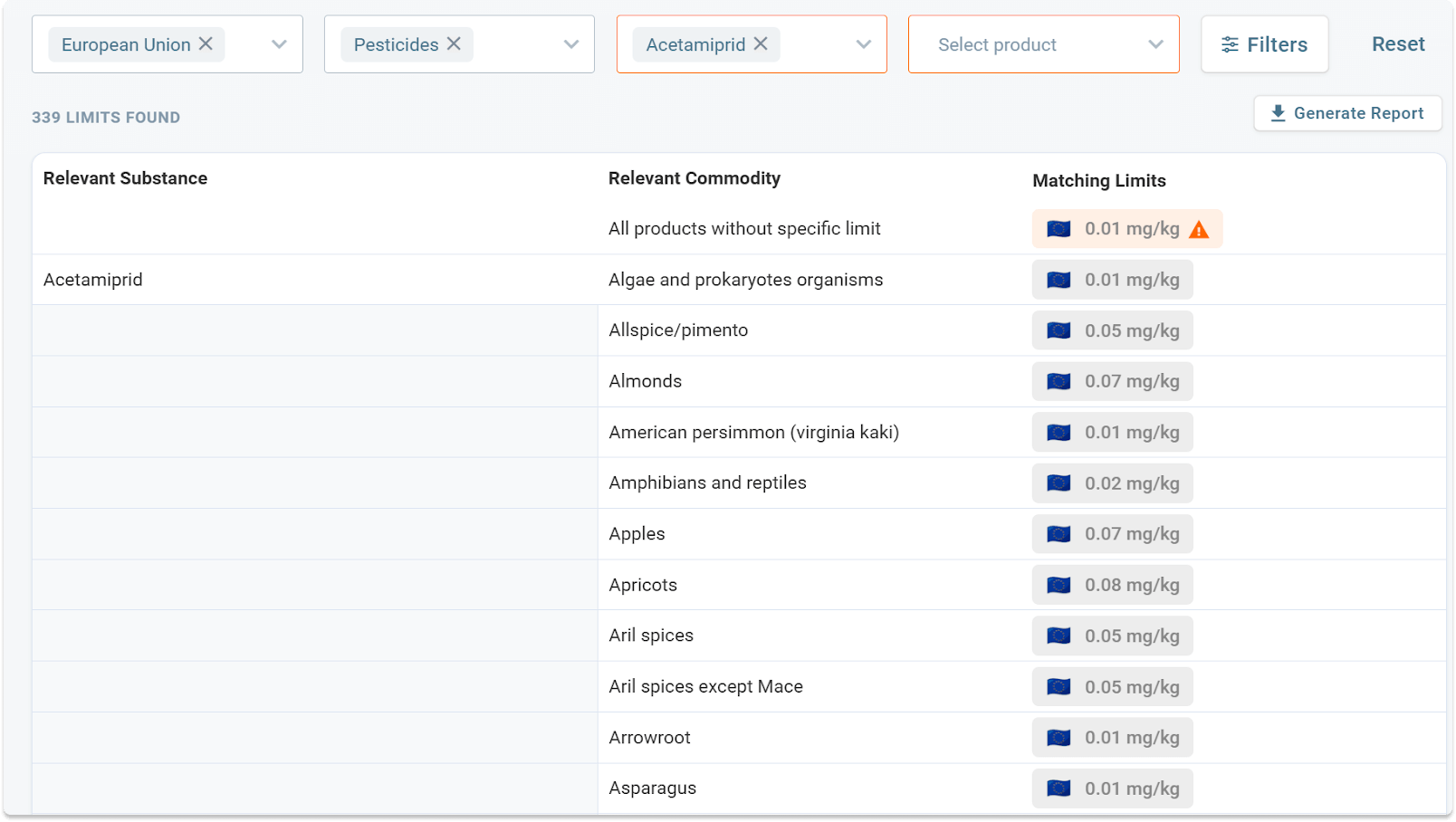Screen dimensions: 1456x822
Task: Open the Pesticides category dropdown arrow
Action: pyautogui.click(x=570, y=44)
